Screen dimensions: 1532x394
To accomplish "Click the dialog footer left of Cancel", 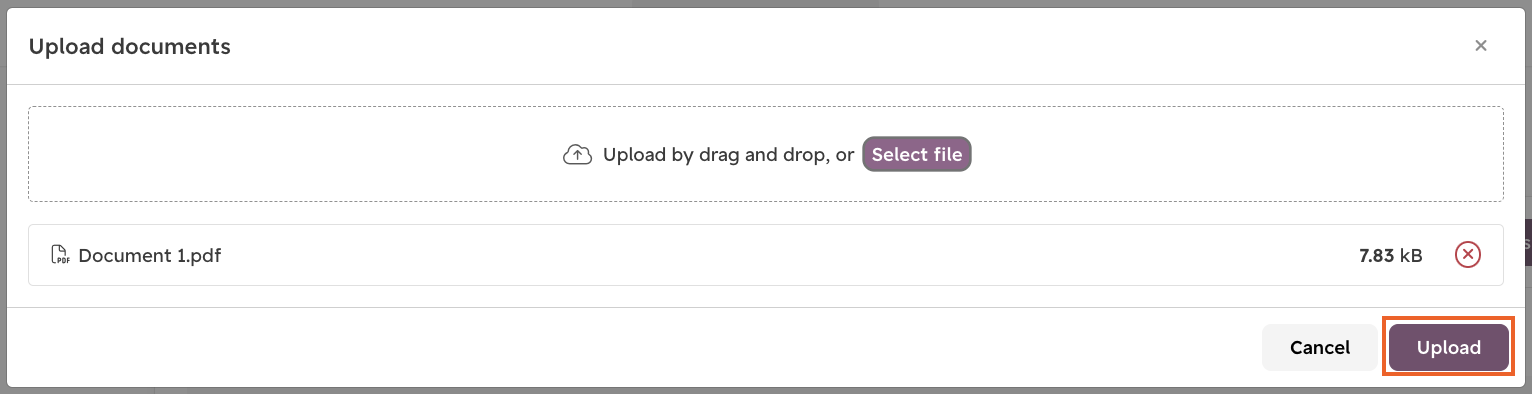I will tap(640, 347).
